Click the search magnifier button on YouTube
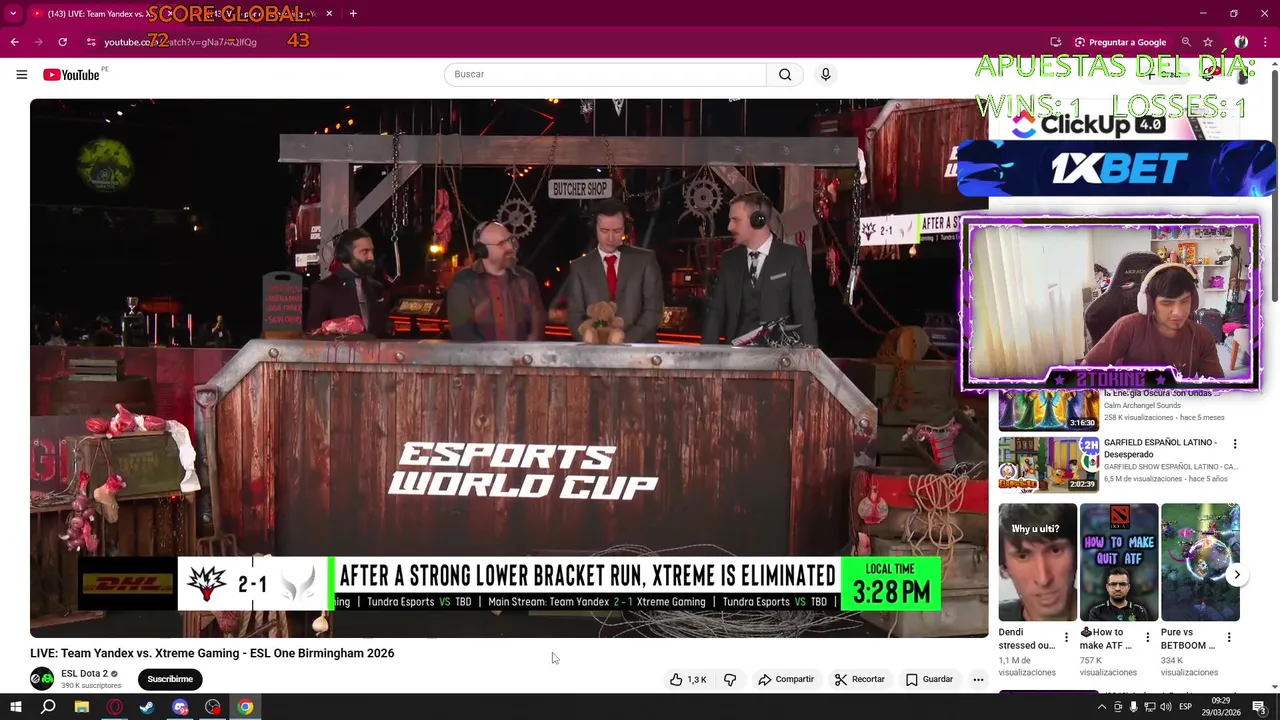The image size is (1280, 720). [x=785, y=75]
